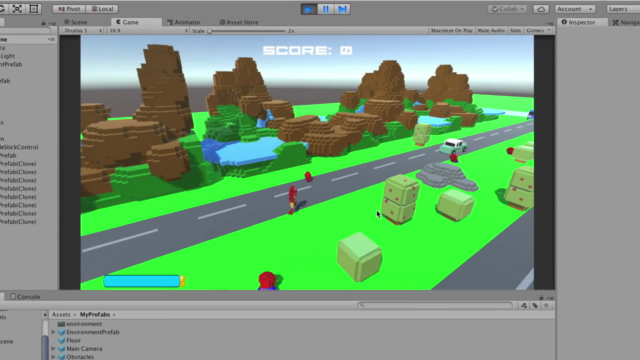Open the Project panel options menu
The image size is (640, 360).
[x=550, y=298]
